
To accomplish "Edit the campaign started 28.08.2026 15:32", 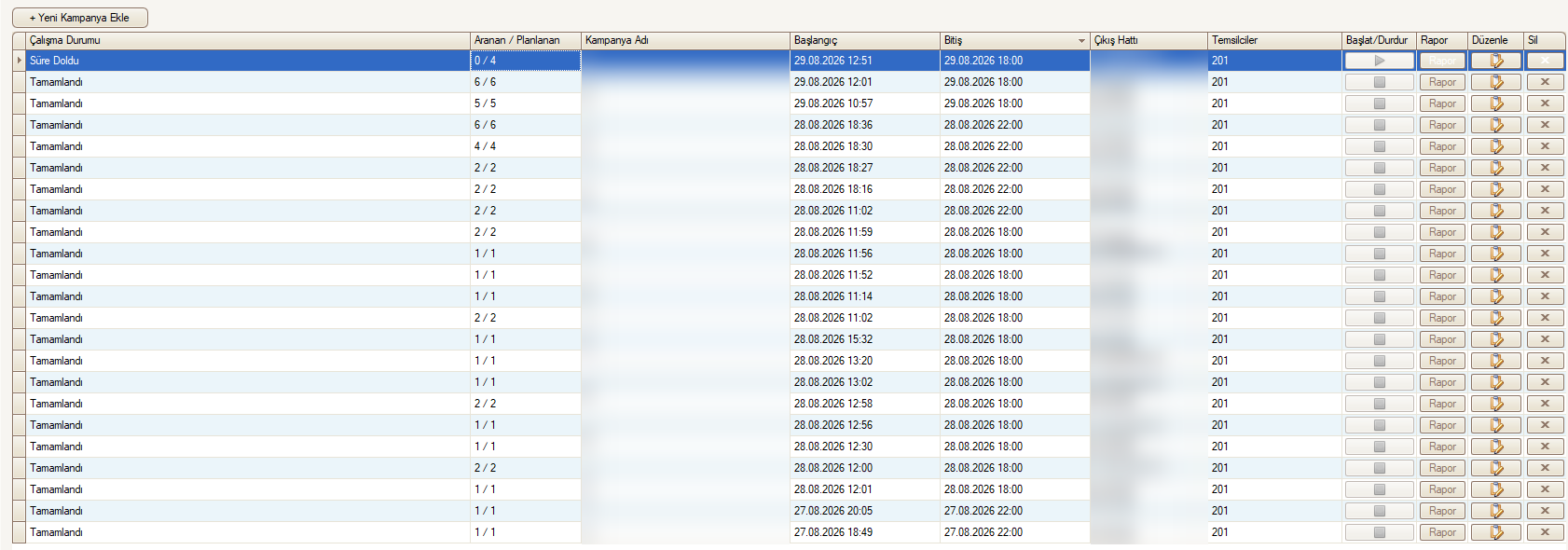I will [1496, 339].
